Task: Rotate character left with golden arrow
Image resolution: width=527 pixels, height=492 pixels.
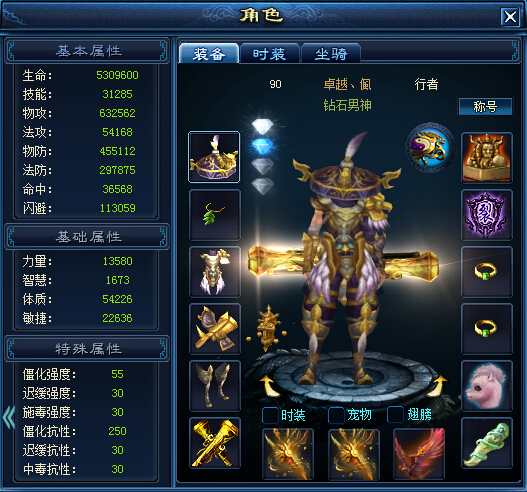Action: 269,386
